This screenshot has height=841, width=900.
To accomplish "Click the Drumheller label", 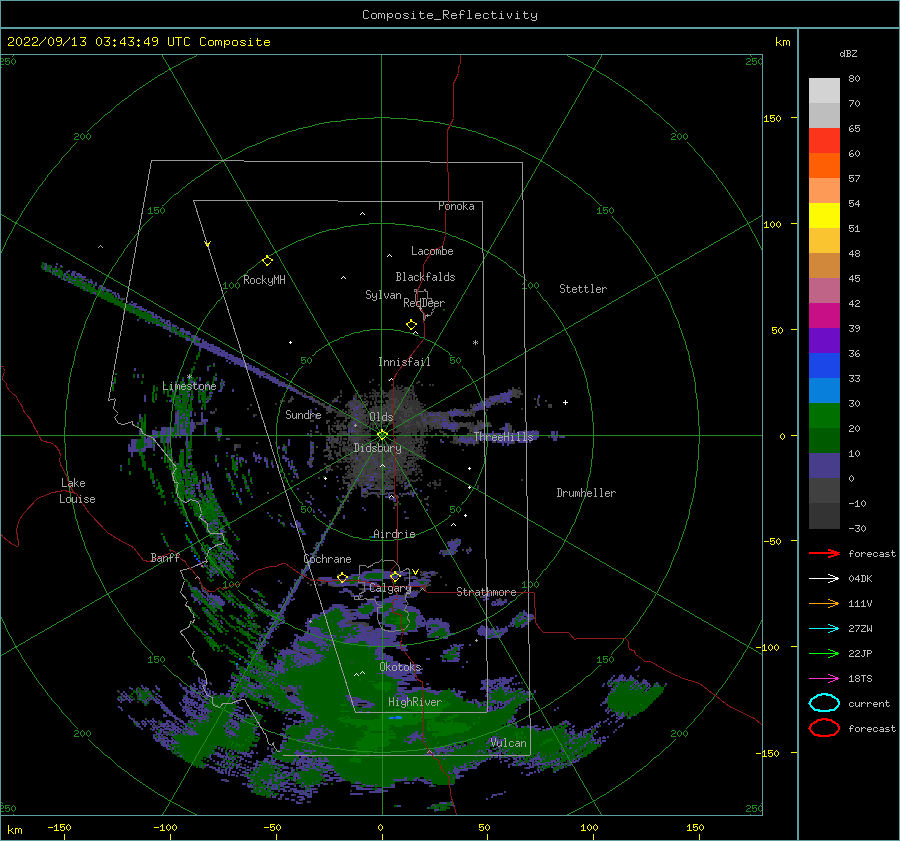I will [x=586, y=493].
